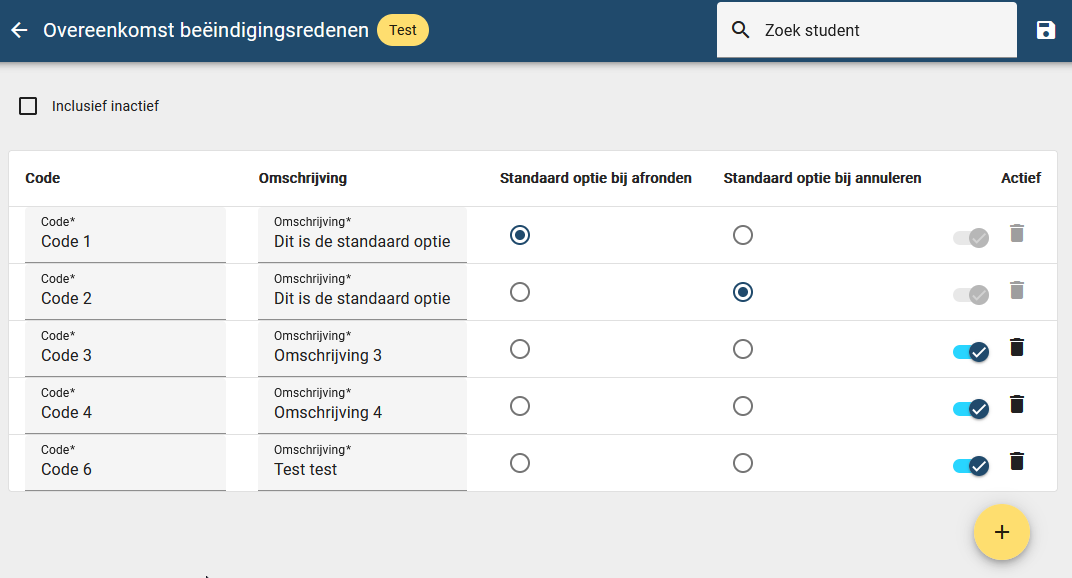Select Code 6 as standaard optie bij afronden
Image resolution: width=1072 pixels, height=578 pixels.
coord(520,463)
